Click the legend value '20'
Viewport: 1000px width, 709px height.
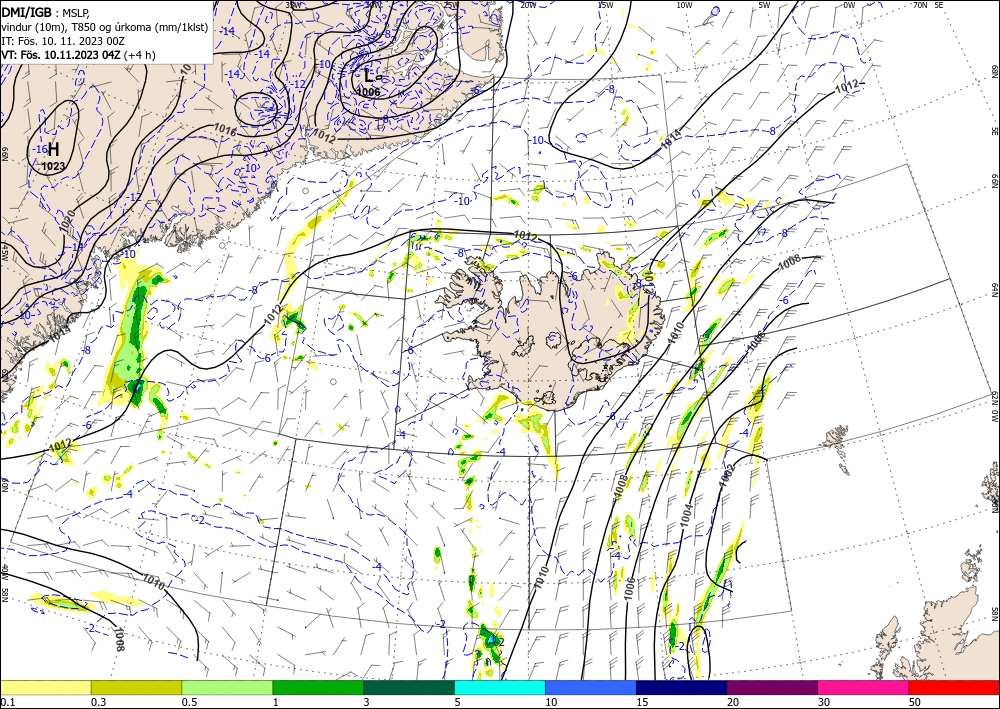[x=733, y=702]
